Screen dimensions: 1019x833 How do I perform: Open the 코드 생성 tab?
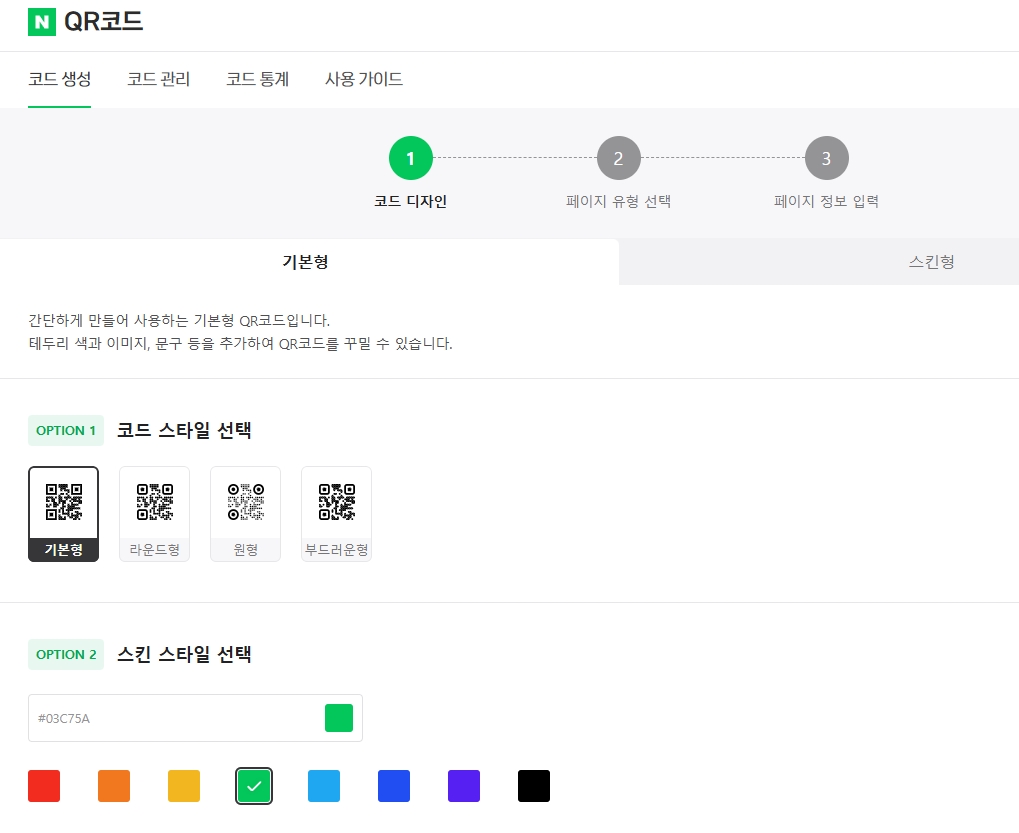59,79
